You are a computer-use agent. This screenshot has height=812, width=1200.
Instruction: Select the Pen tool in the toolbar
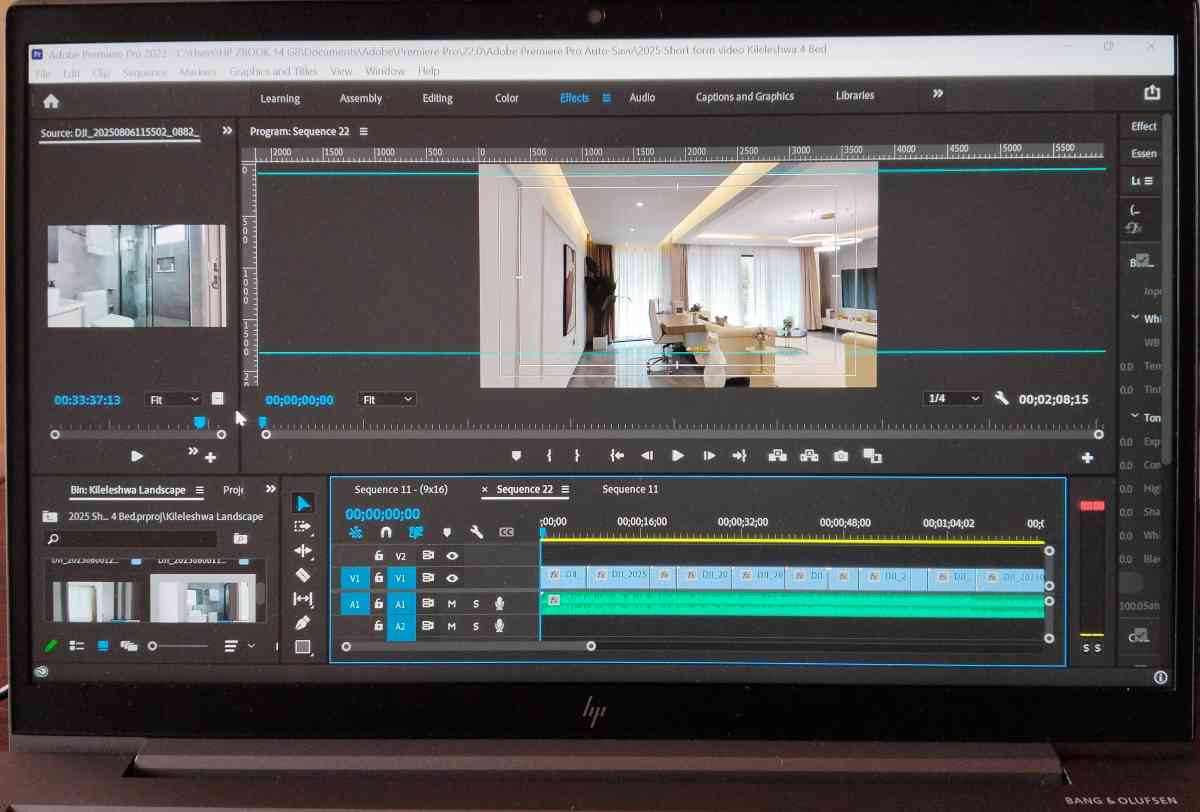tap(303, 622)
